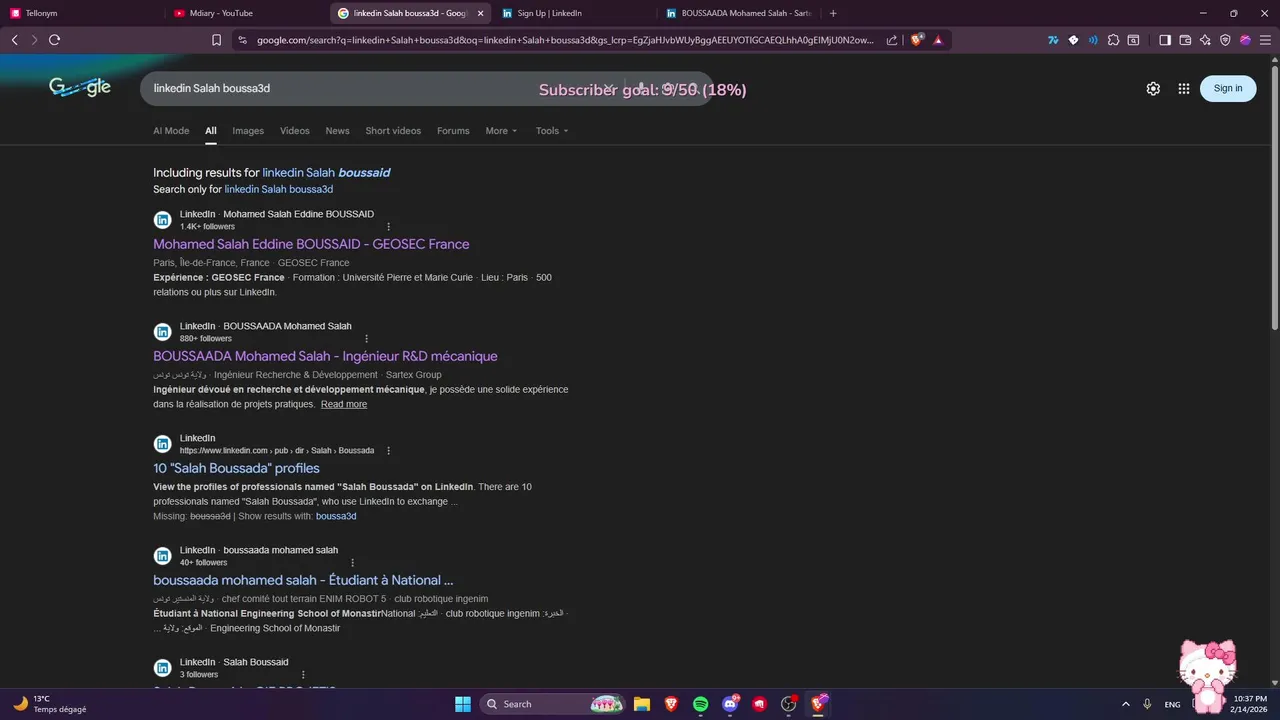Click the Brave Rewards triangle icon
The image size is (1280, 720).
(x=938, y=40)
